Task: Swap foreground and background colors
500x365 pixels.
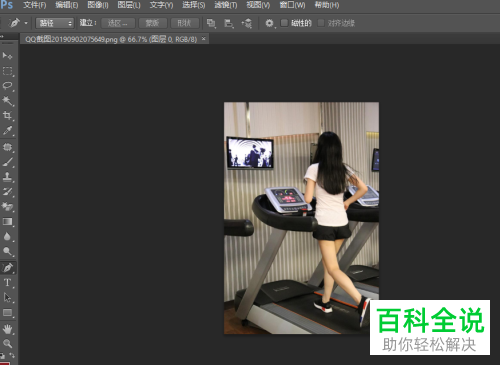Action: (12, 355)
